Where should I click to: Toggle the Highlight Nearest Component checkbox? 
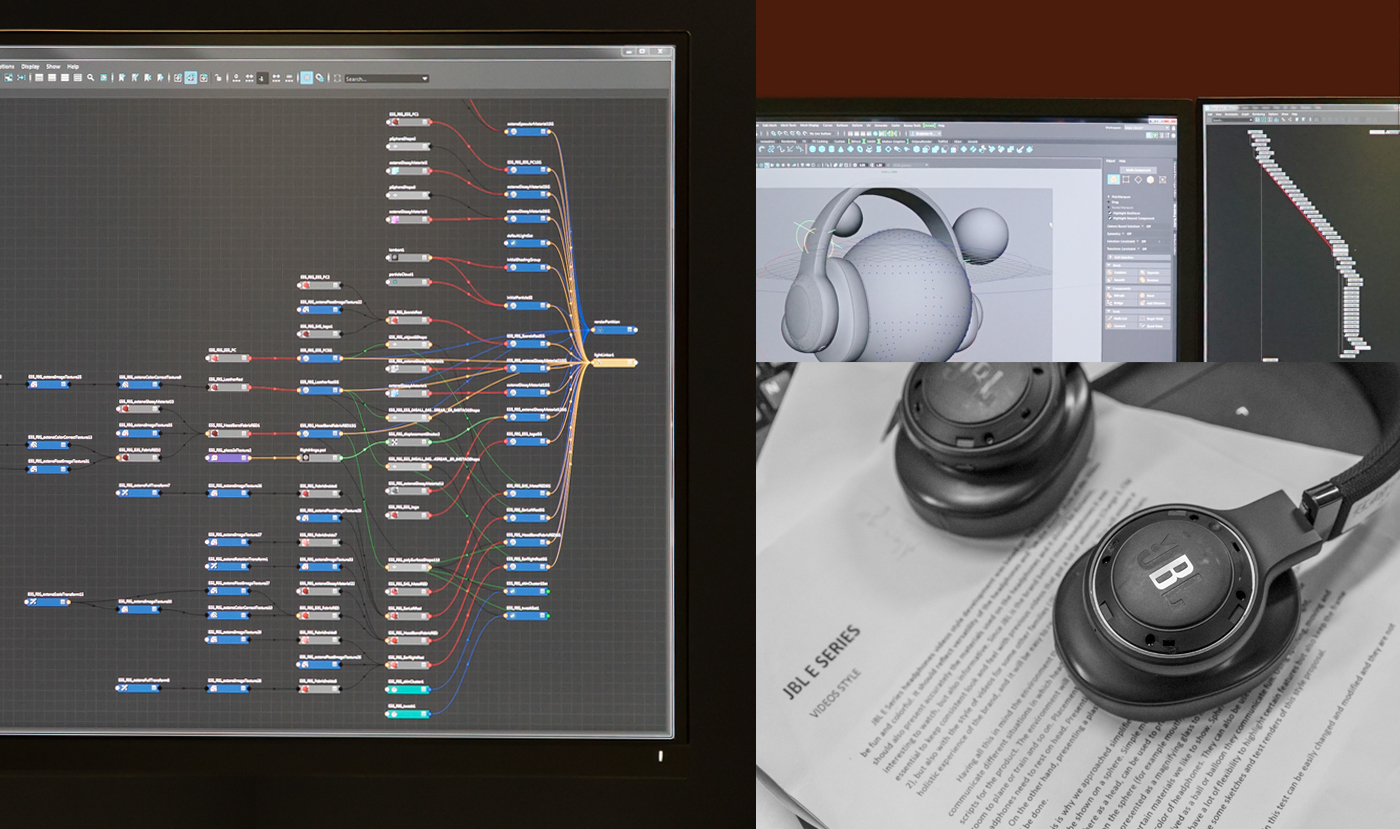[x=1110, y=220]
